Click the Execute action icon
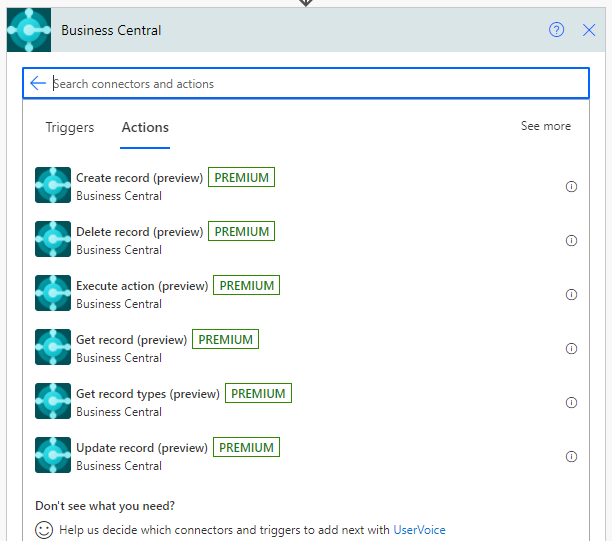The width and height of the screenshot is (612, 541). pos(53,293)
